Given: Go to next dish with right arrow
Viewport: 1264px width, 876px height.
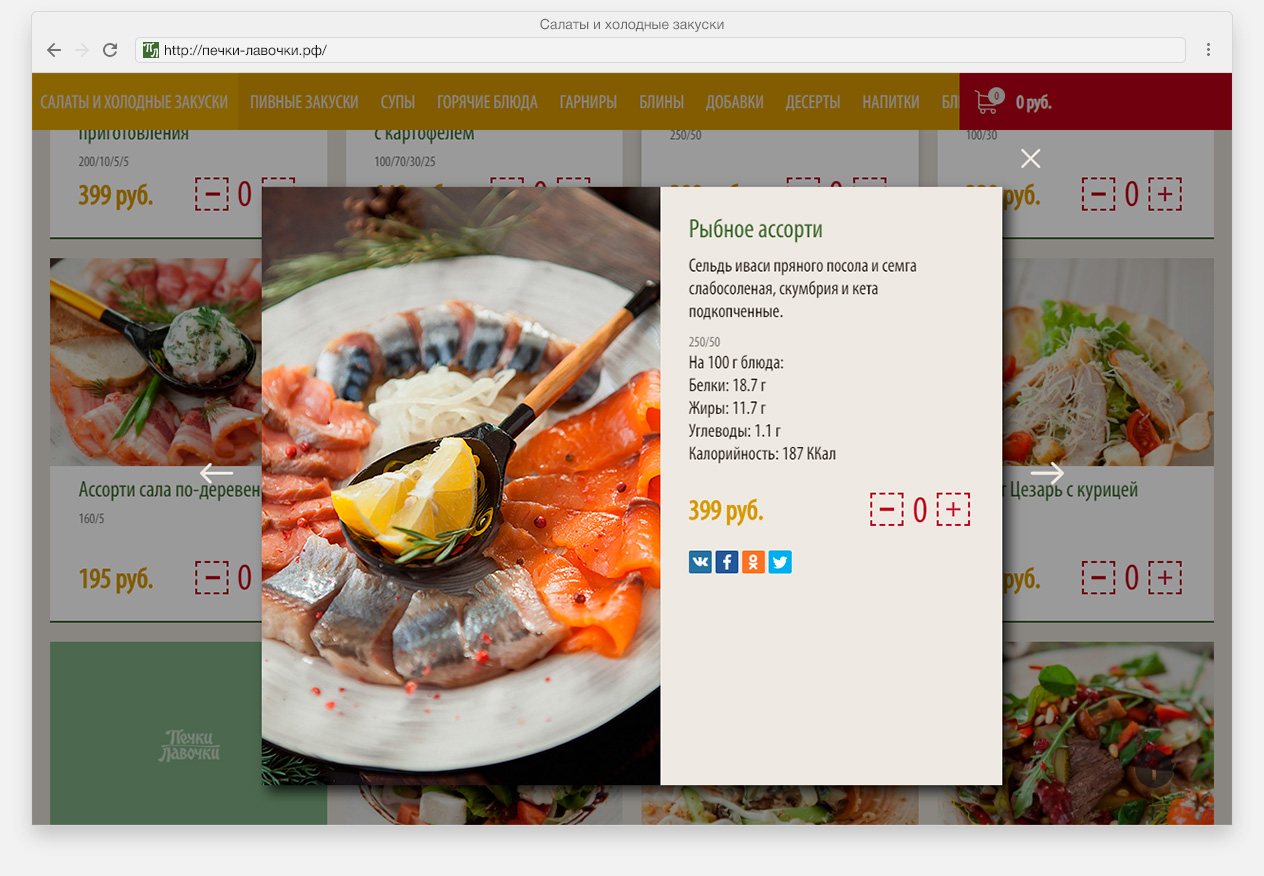Looking at the screenshot, I should pos(1047,473).
